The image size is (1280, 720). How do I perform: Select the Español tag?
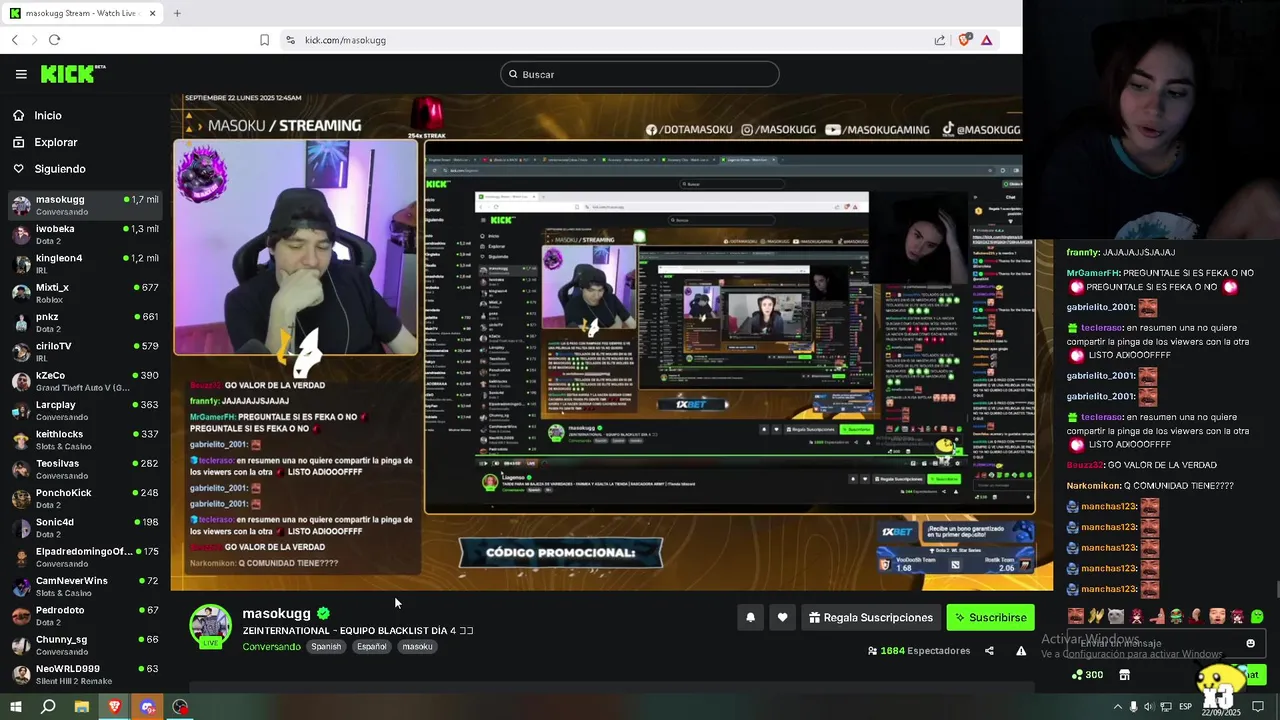pyautogui.click(x=372, y=646)
